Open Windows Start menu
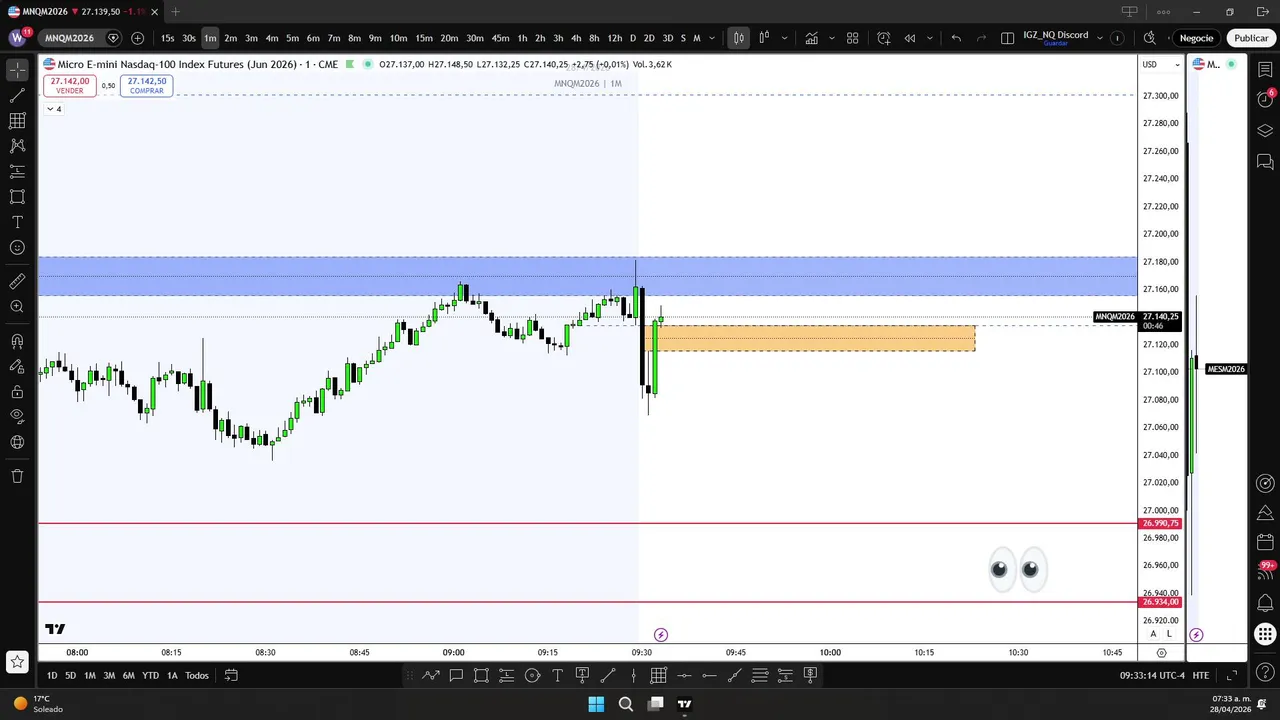Image resolution: width=1280 pixels, height=720 pixels. coord(596,704)
